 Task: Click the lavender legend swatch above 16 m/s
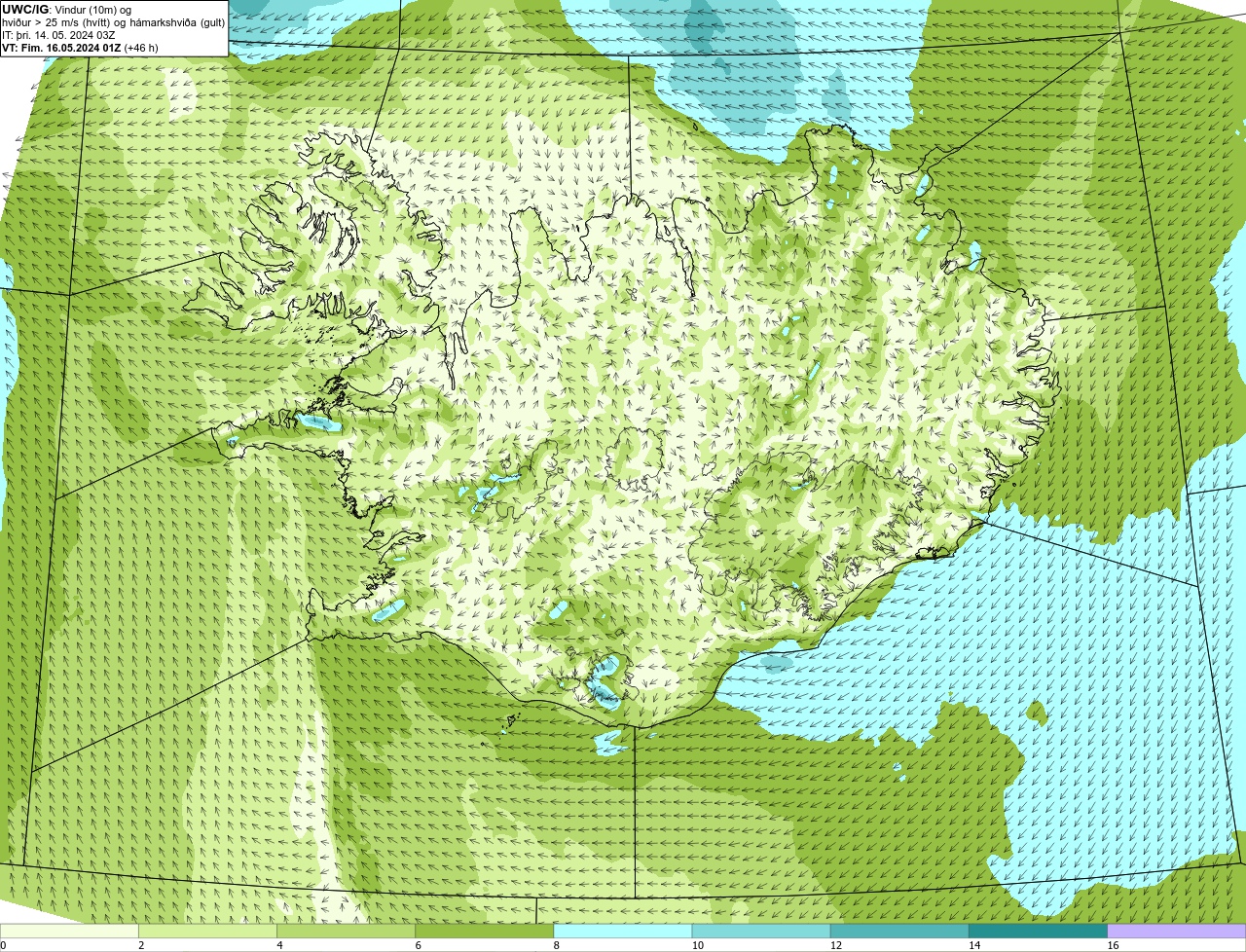(1177, 931)
